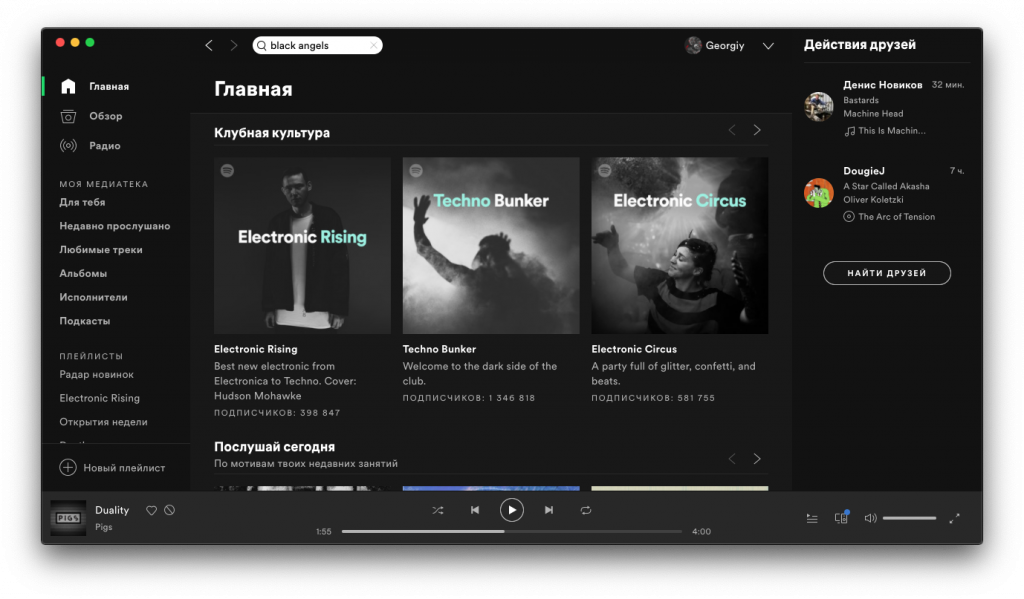Enter full screen mode icon
The image size is (1024, 599).
(x=954, y=518)
